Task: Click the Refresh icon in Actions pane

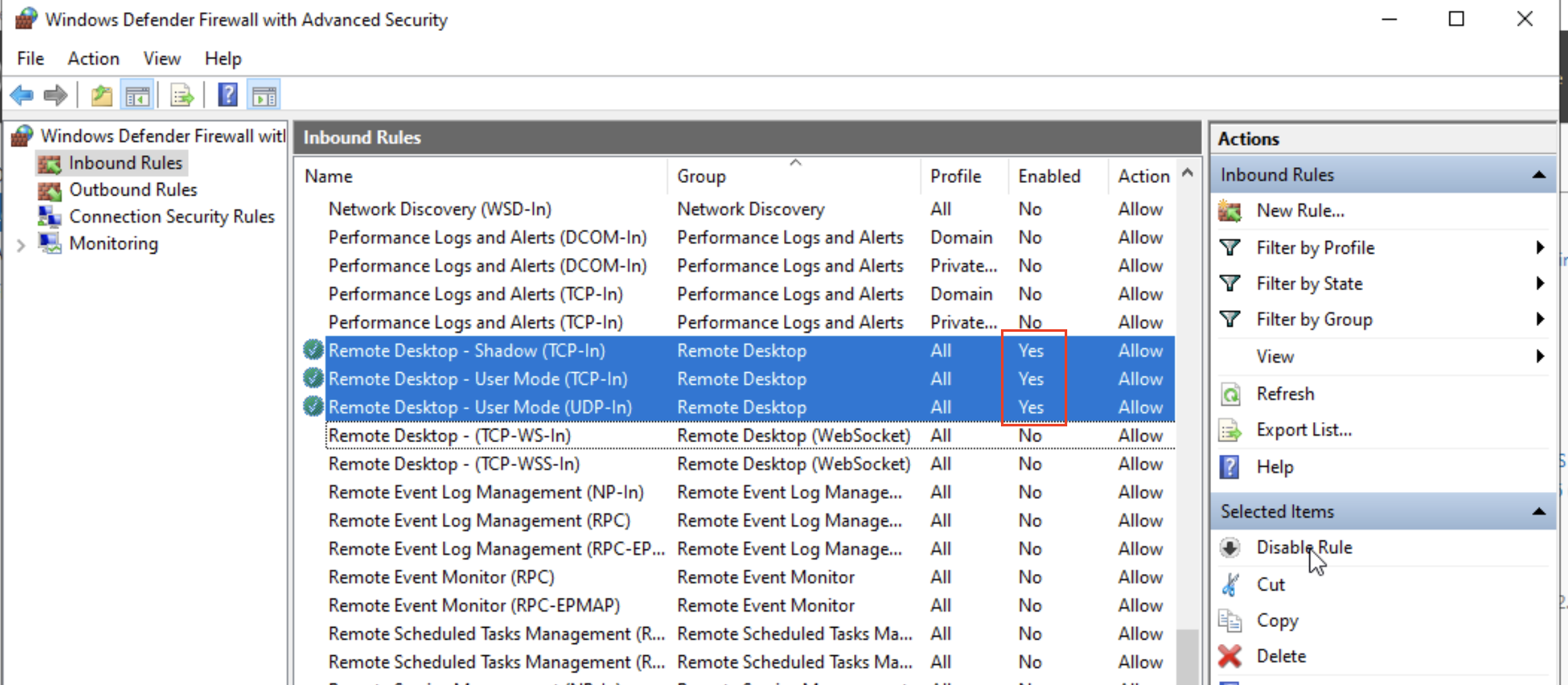Action: (x=1230, y=394)
